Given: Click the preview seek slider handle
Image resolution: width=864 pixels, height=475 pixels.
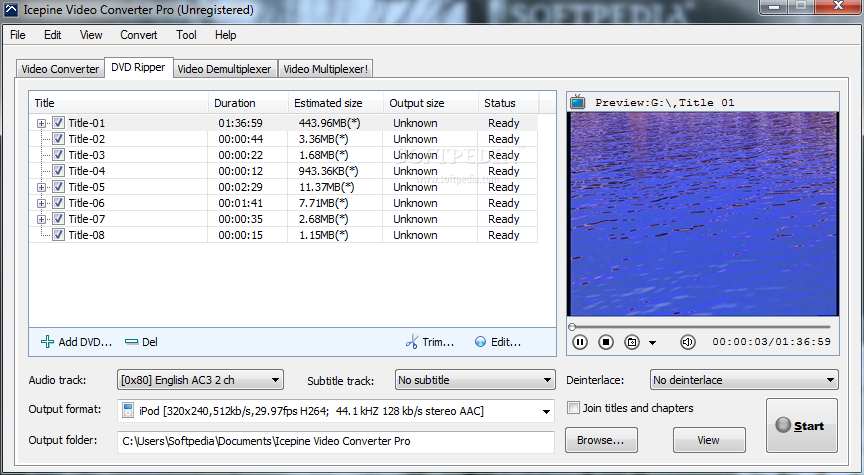Looking at the screenshot, I should click(572, 327).
